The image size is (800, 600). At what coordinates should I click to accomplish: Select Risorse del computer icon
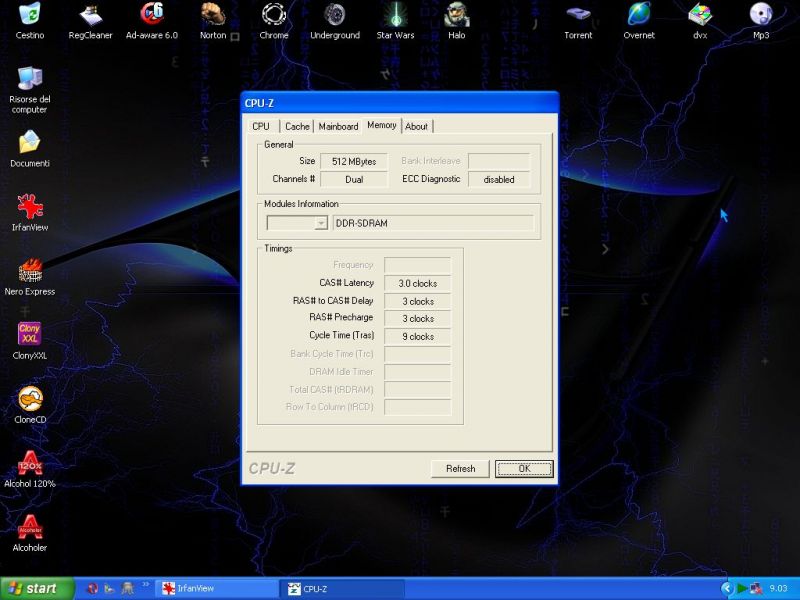point(30,89)
